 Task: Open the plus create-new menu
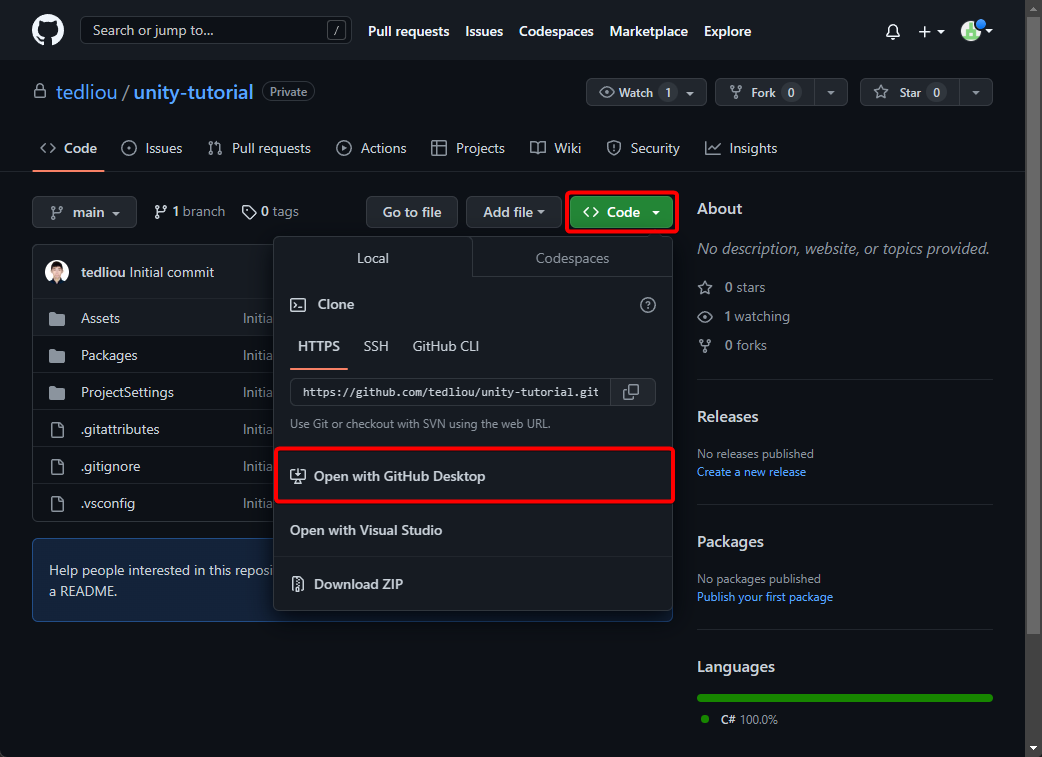pyautogui.click(x=931, y=31)
